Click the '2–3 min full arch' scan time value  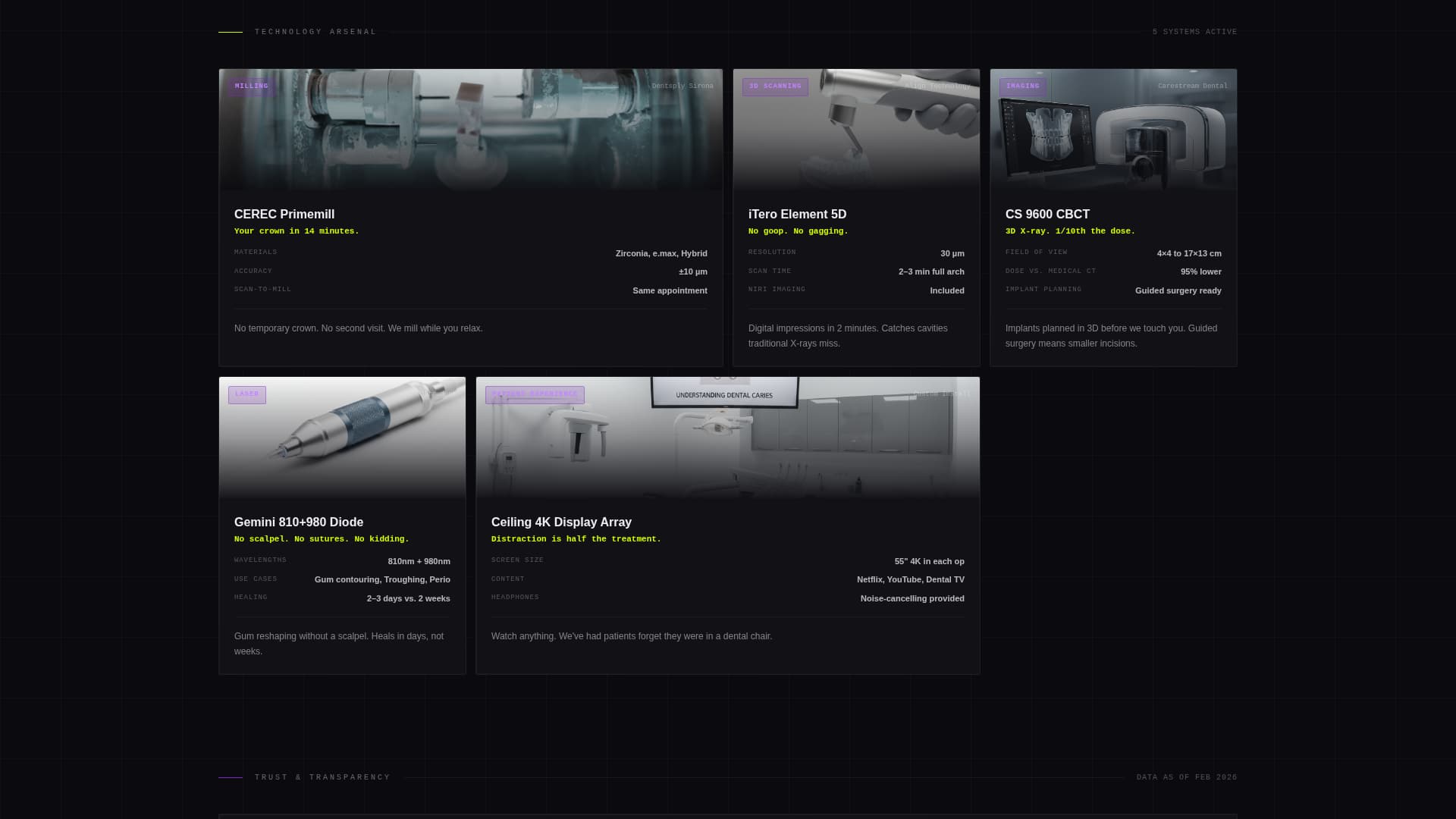click(931, 272)
